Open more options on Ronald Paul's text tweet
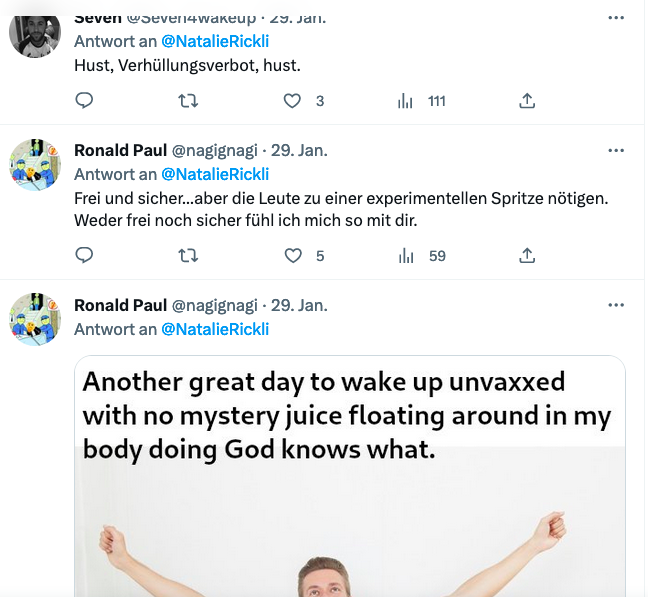This screenshot has height=597, width=648. pyautogui.click(x=616, y=150)
